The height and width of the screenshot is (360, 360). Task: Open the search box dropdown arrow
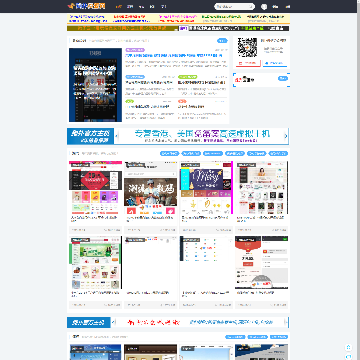point(251,6)
